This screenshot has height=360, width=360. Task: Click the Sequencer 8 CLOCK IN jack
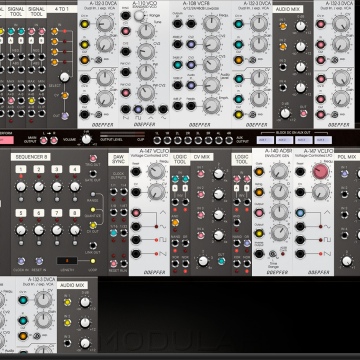[21, 261]
